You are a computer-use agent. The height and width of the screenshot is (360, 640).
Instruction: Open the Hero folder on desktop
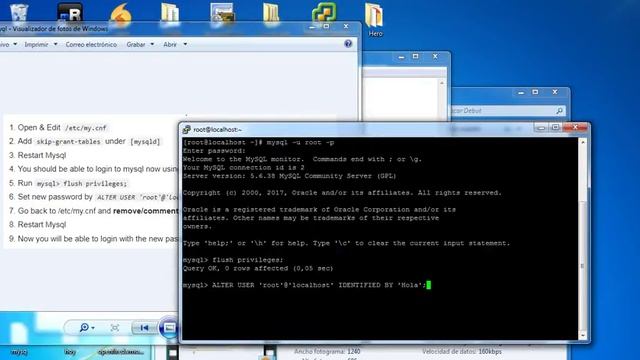point(374,20)
